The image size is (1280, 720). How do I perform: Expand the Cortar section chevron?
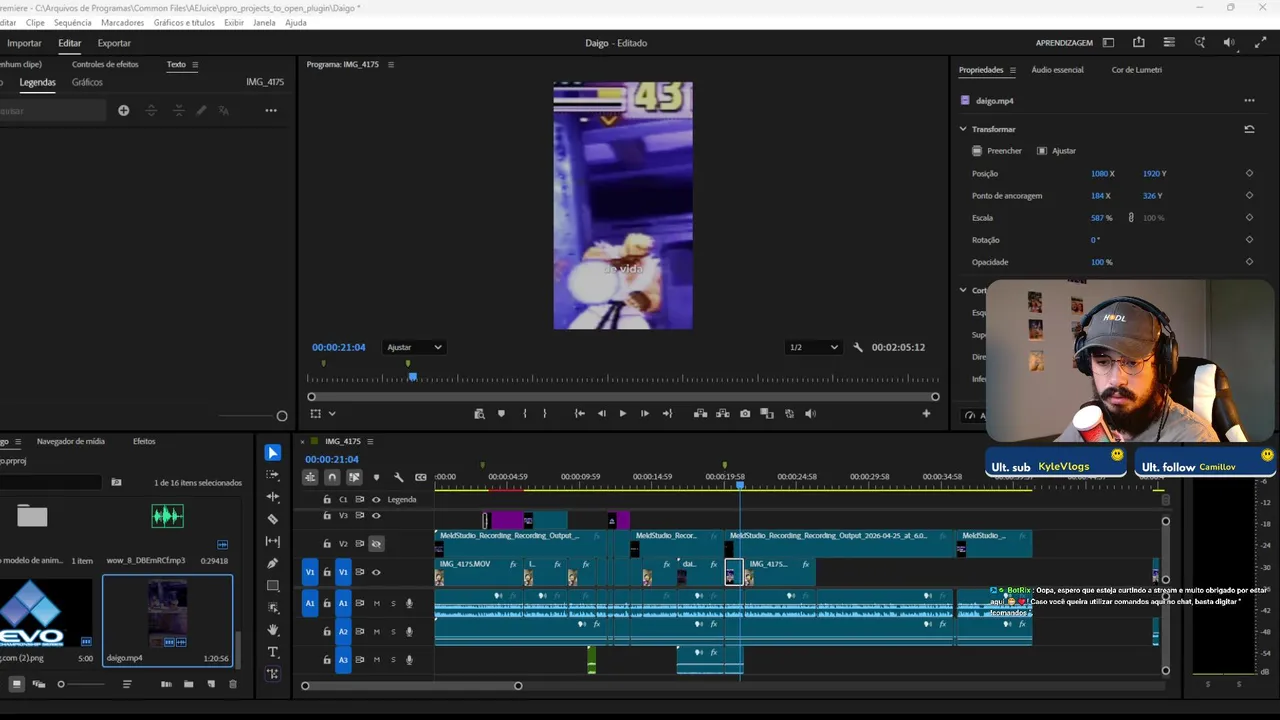[x=963, y=290]
